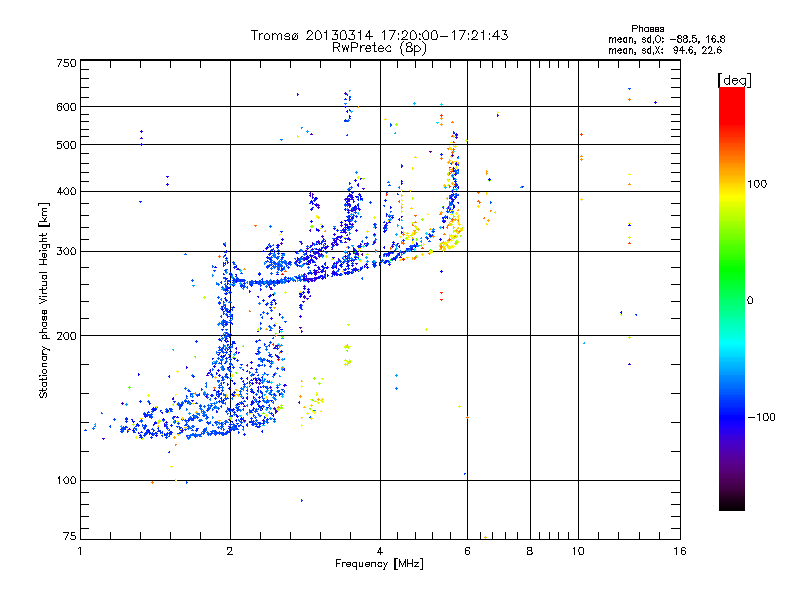
Task: Click the "Stationary phase Virtual Height [km]" axis label
Action: pos(43,301)
